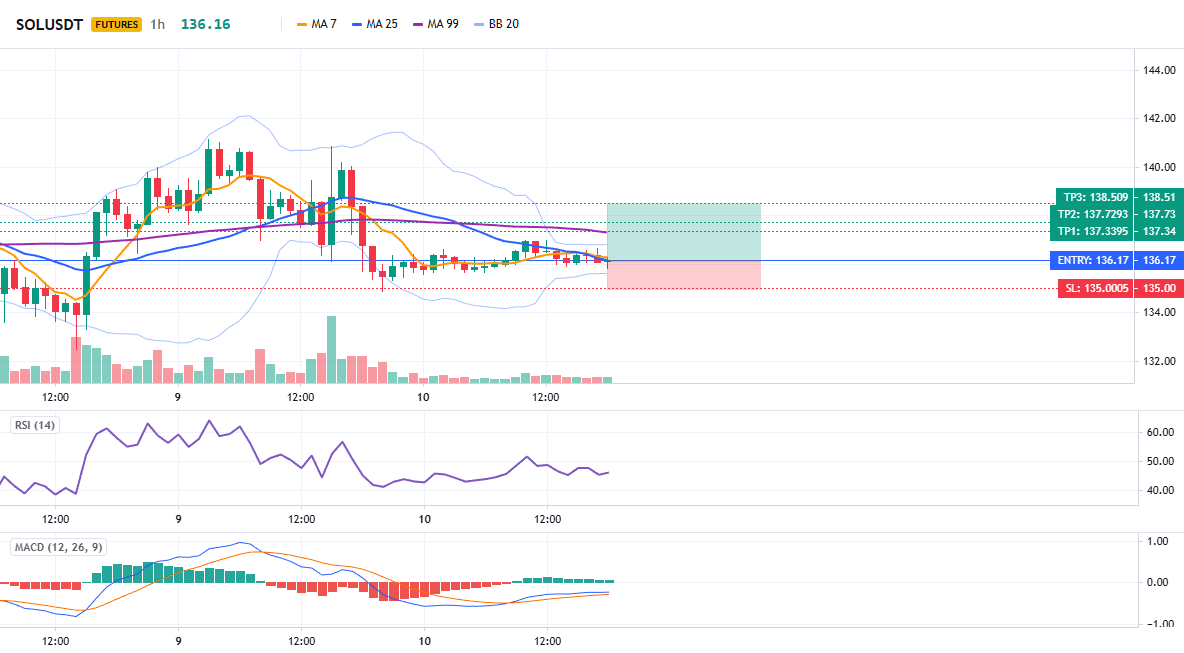Image resolution: width=1184 pixels, height=653 pixels.
Task: Click the TP1: 137.3395 label
Action: 1092,231
